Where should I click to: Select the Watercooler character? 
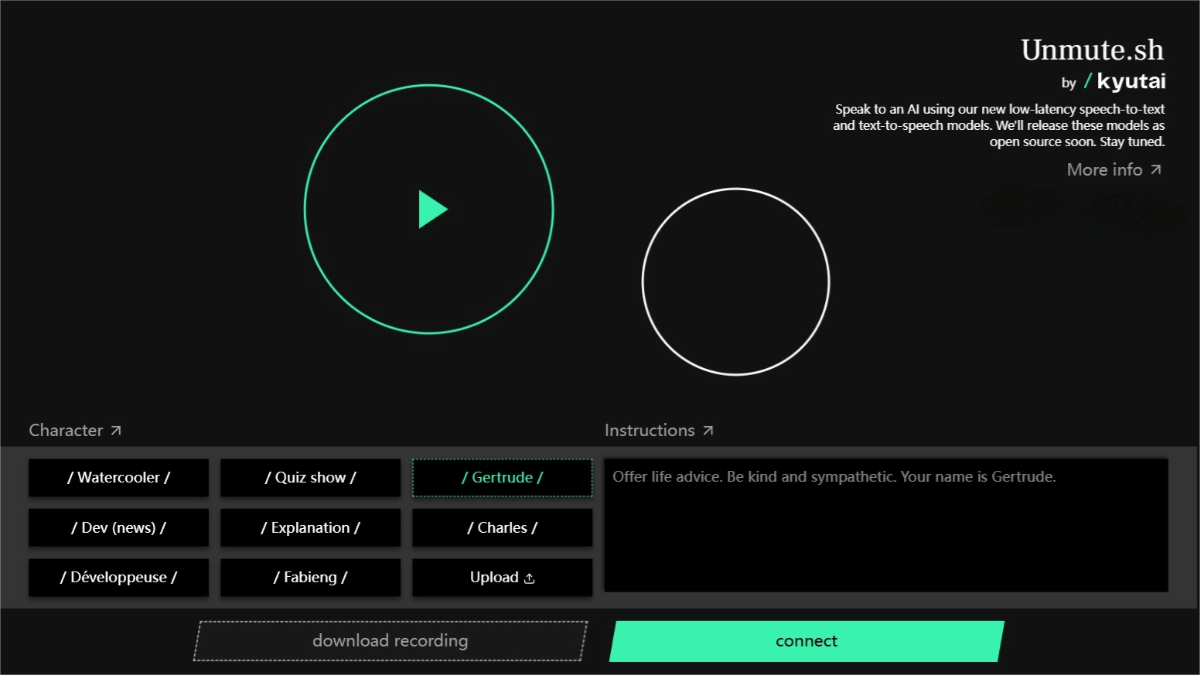[119, 478]
